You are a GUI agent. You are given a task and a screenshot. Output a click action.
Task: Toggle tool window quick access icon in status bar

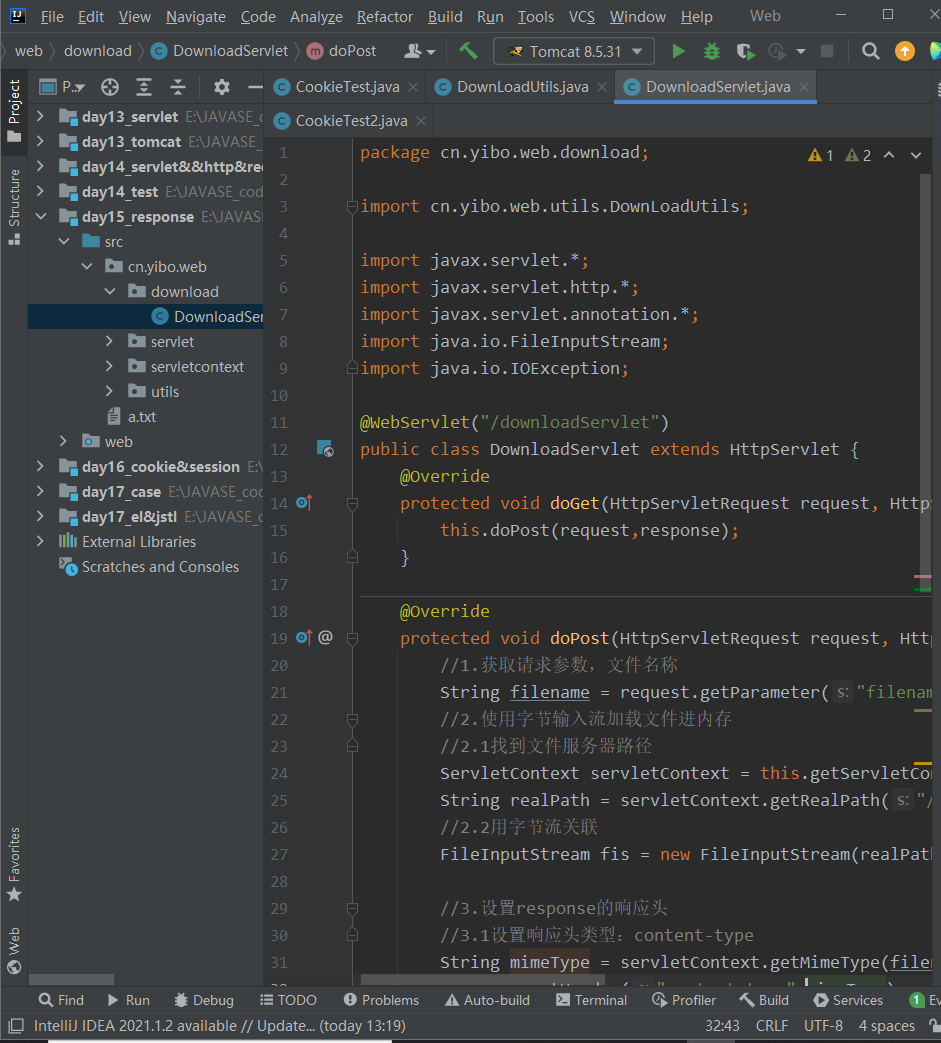point(17,1026)
